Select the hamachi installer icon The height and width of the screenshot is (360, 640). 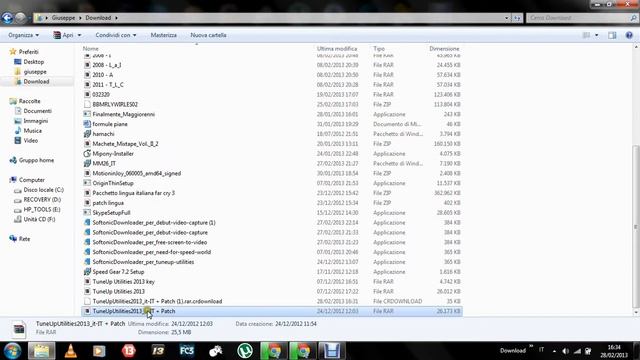pos(87,134)
